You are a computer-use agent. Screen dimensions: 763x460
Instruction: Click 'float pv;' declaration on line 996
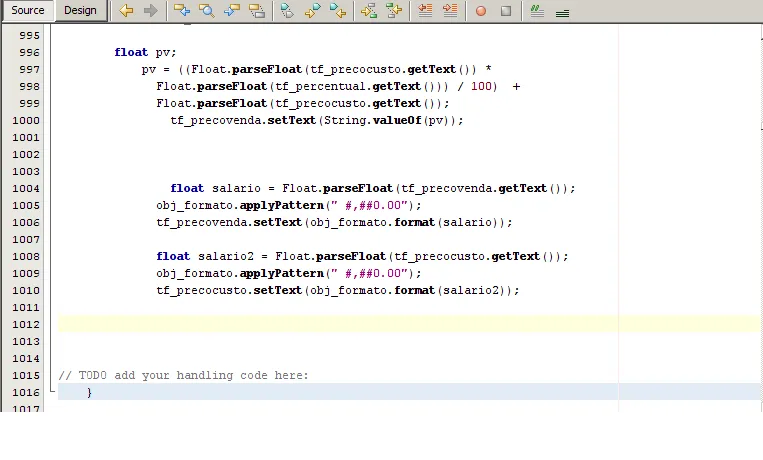click(x=145, y=52)
